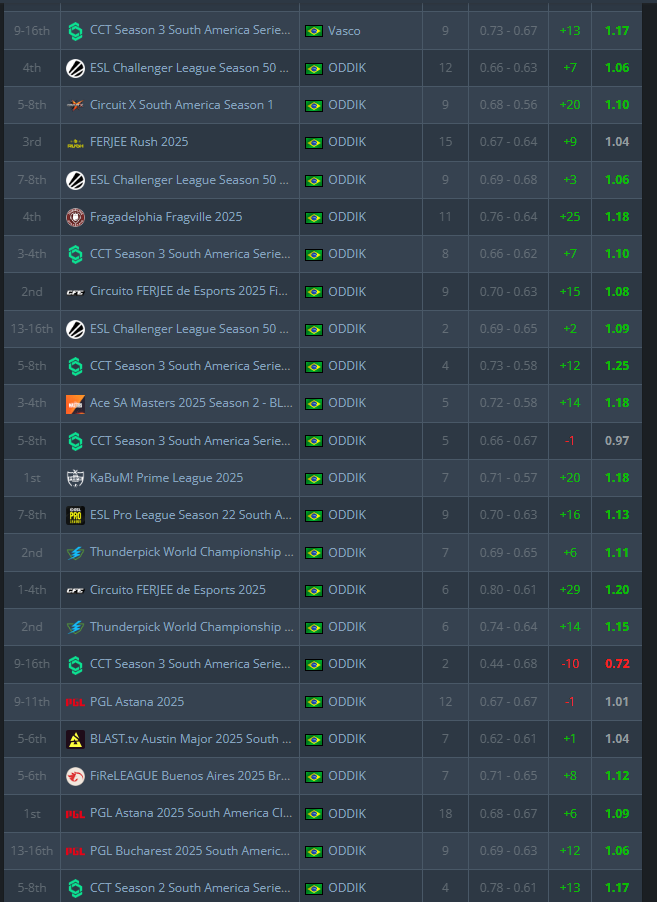The height and width of the screenshot is (902, 657).
Task: Open the Circuito FERJEE de Esports 2025 1-4th event
Action: pyautogui.click(x=178, y=590)
